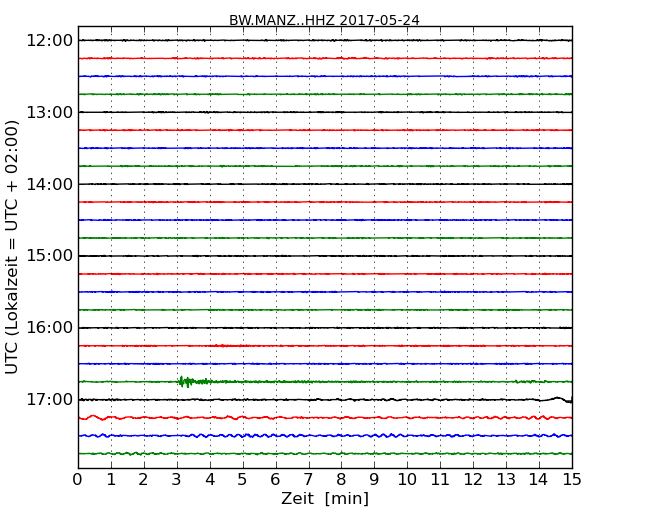Click the 15:00 time tick label
650x520 pixels.
[x=49, y=256]
